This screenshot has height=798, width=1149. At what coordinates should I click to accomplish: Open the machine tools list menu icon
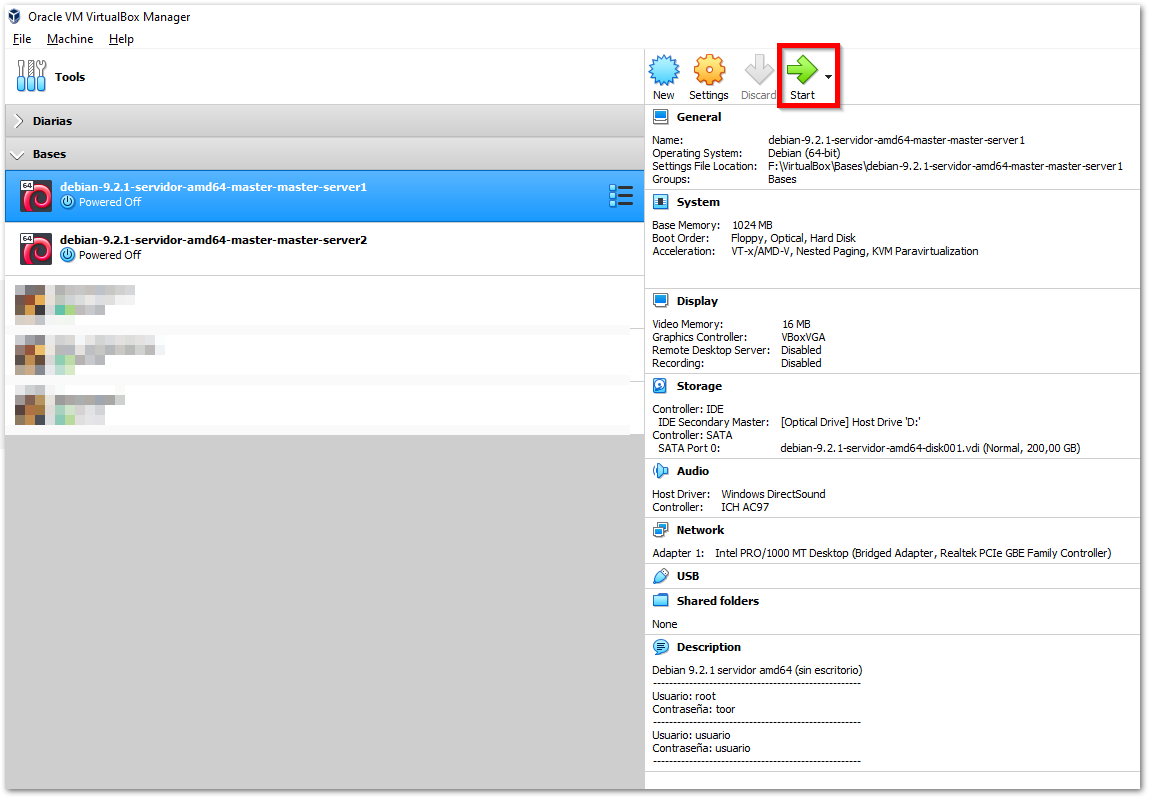620,196
